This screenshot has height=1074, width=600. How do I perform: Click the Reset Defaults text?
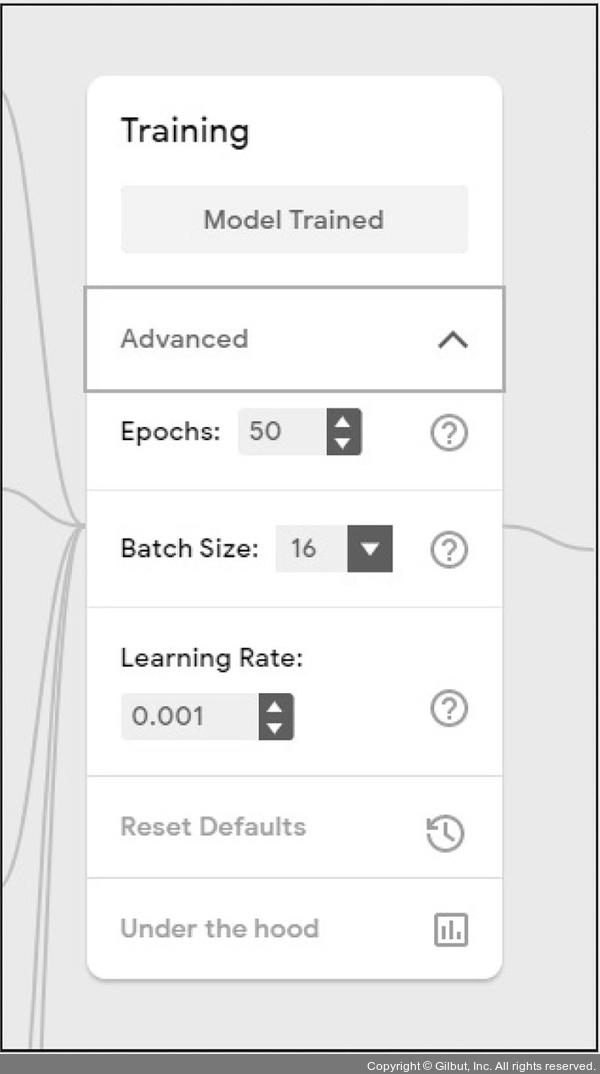tap(213, 827)
